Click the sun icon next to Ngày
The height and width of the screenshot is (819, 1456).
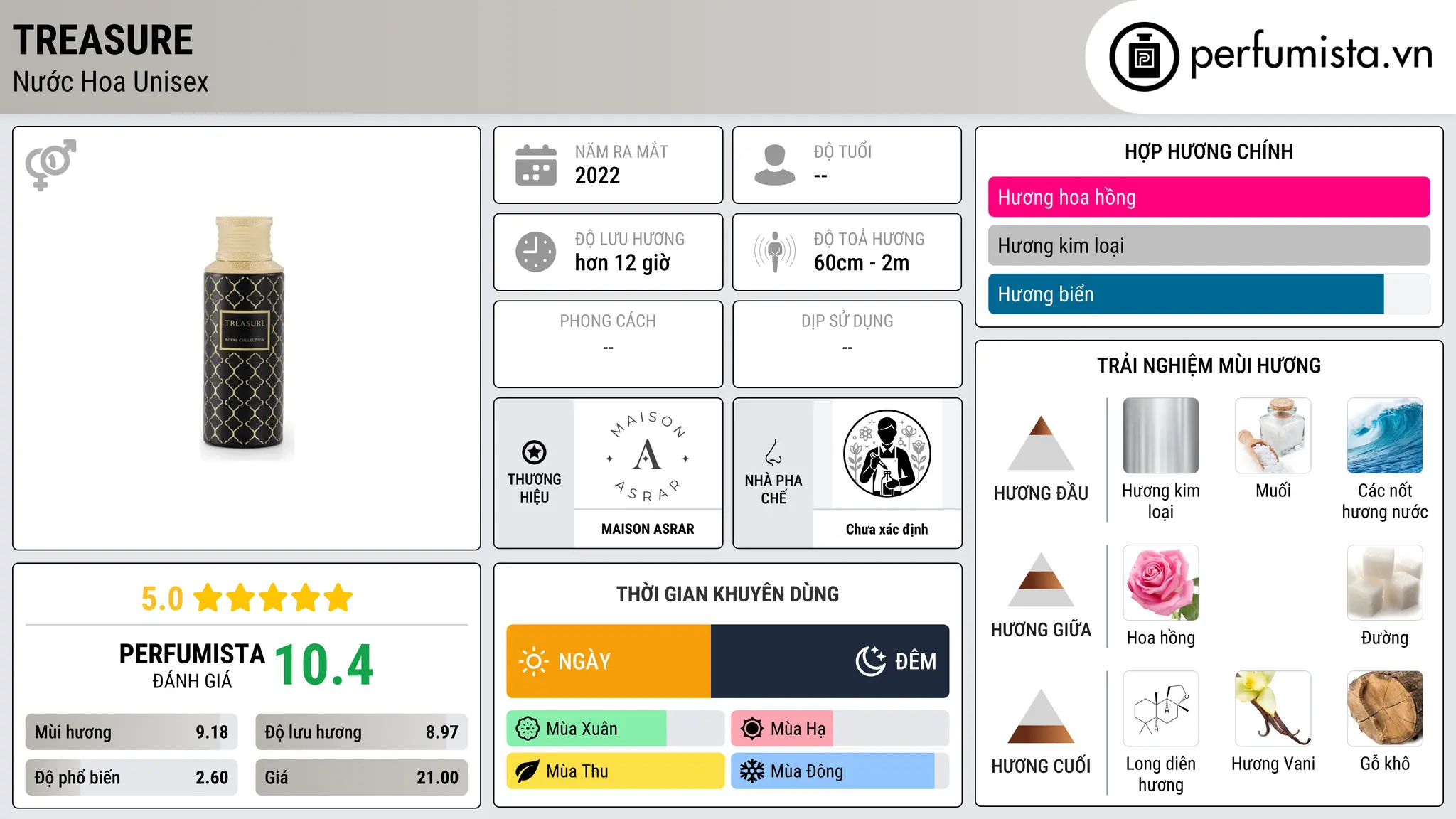(534, 661)
